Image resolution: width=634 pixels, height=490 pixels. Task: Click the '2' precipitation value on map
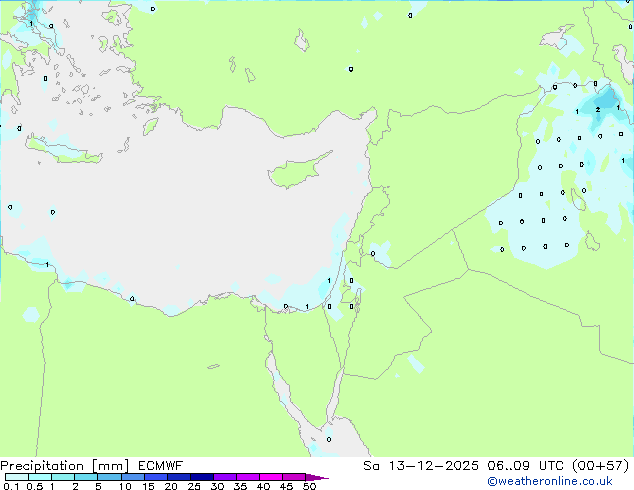pyautogui.click(x=598, y=110)
